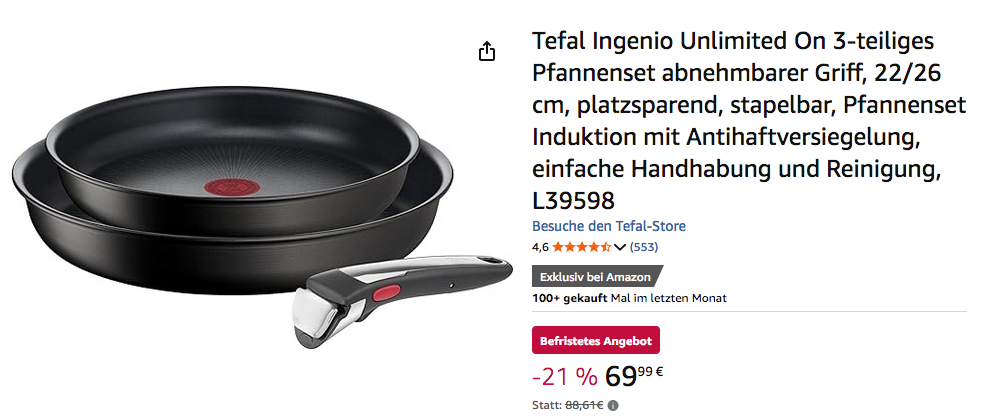The height and width of the screenshot is (419, 988).
Task: Click the red release button on handle
Action: tap(388, 292)
